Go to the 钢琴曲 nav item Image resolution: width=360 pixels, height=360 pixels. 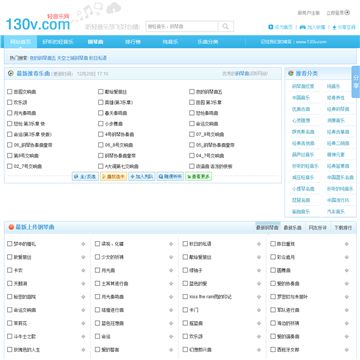tap(96, 42)
